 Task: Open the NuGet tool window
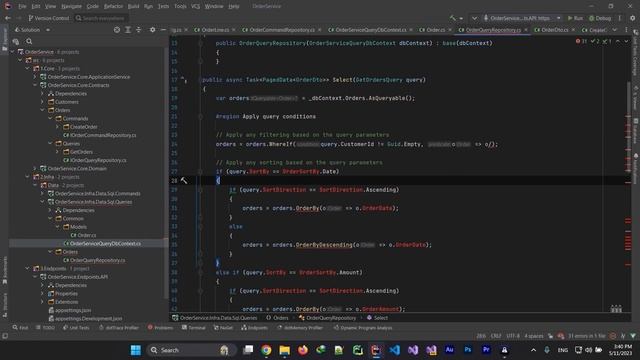point(223,327)
